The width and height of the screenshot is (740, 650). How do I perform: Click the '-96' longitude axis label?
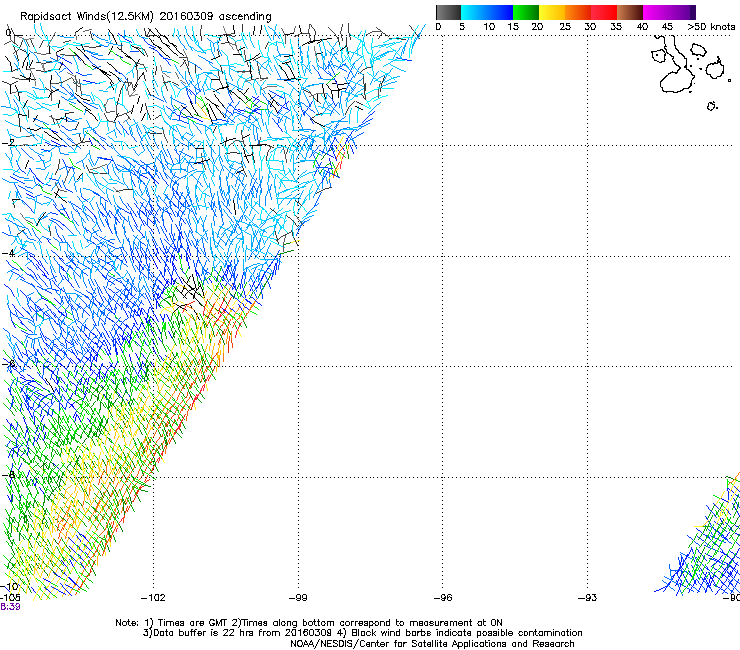(x=443, y=598)
